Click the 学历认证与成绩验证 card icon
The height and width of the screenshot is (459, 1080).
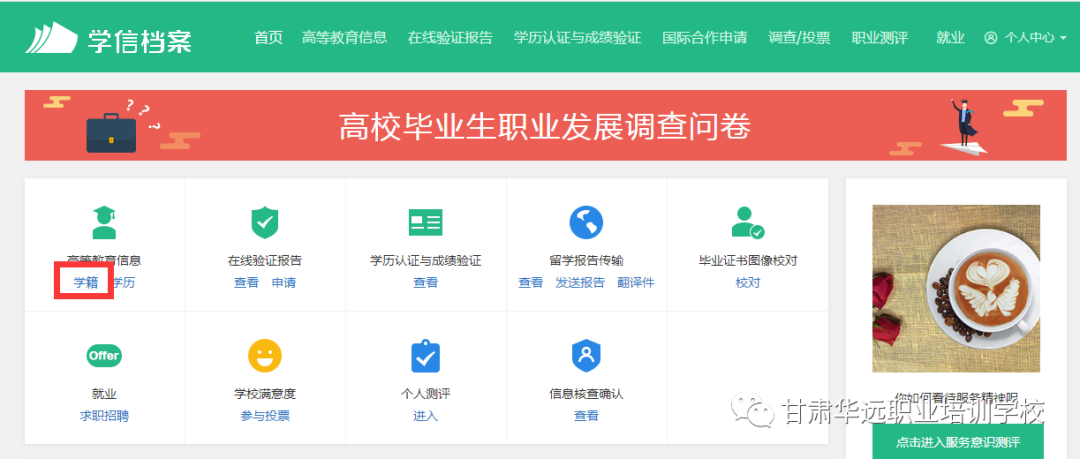[x=425, y=222]
